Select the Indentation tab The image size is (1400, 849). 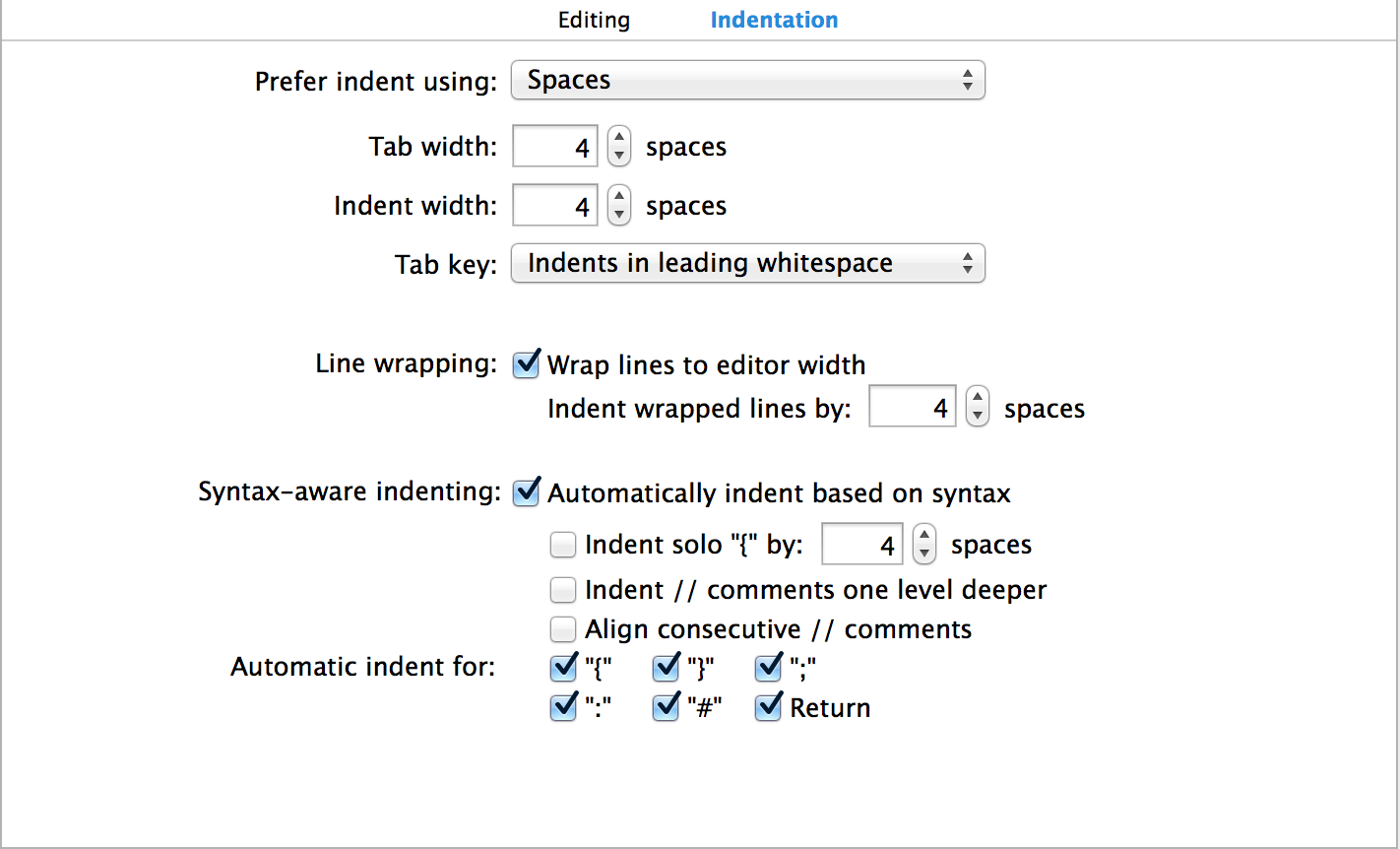coord(774,20)
